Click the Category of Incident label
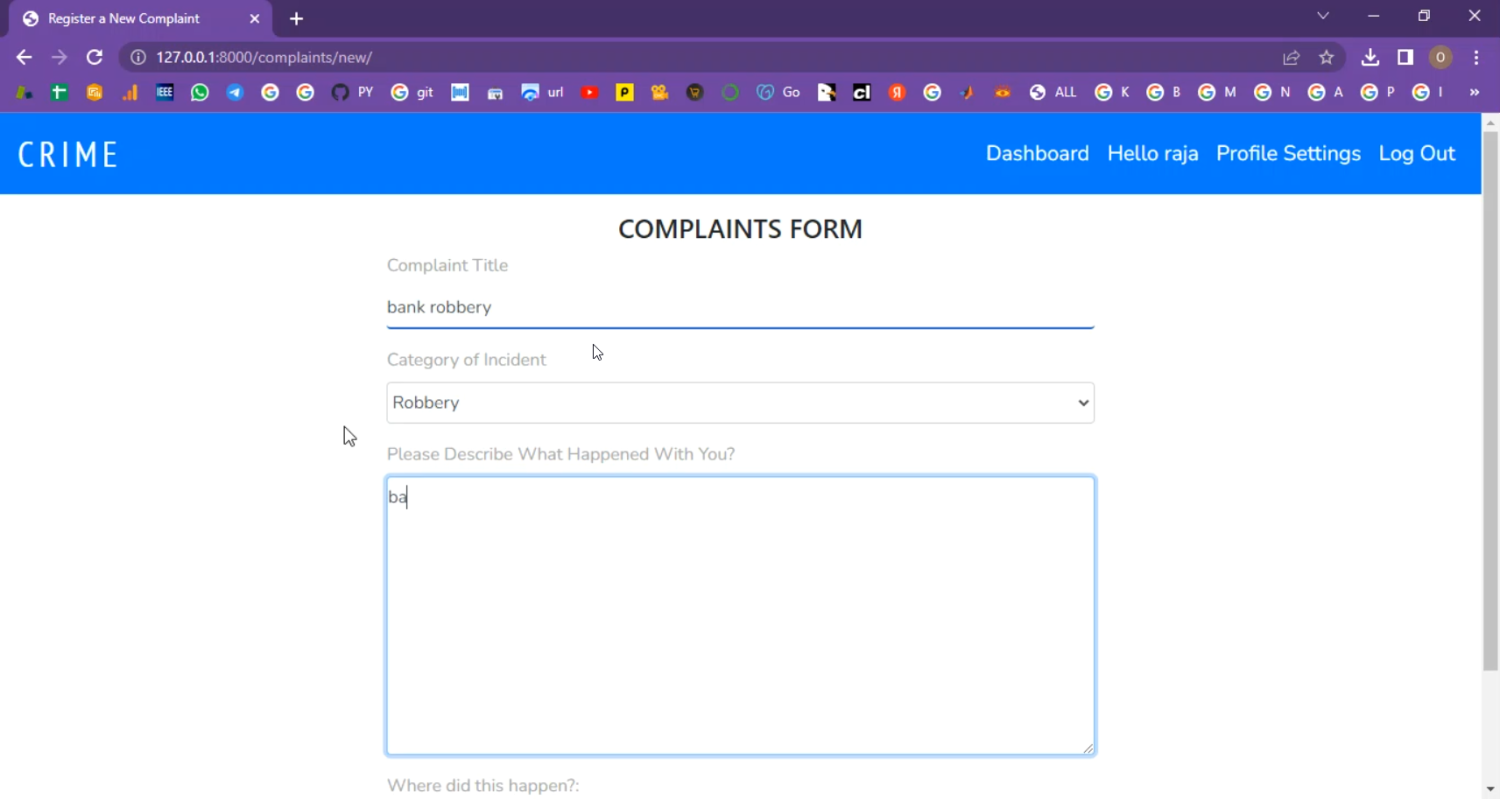This screenshot has height=799, width=1500. 466,360
